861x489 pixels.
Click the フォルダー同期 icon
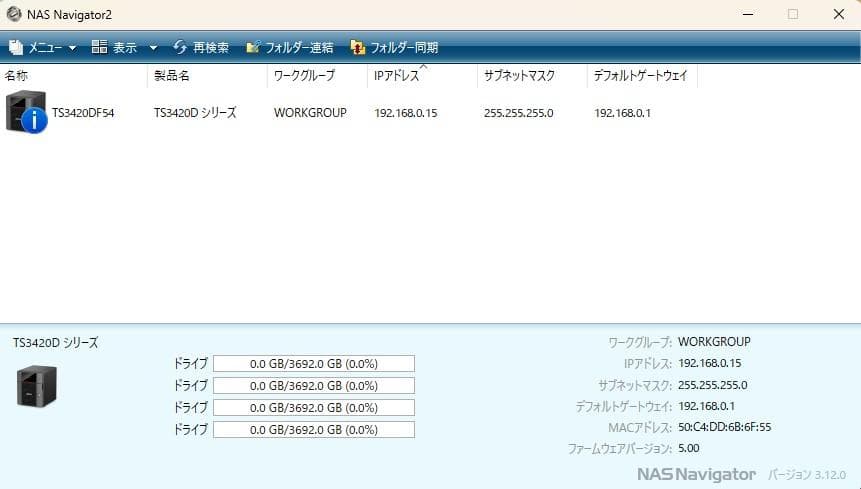[357, 48]
